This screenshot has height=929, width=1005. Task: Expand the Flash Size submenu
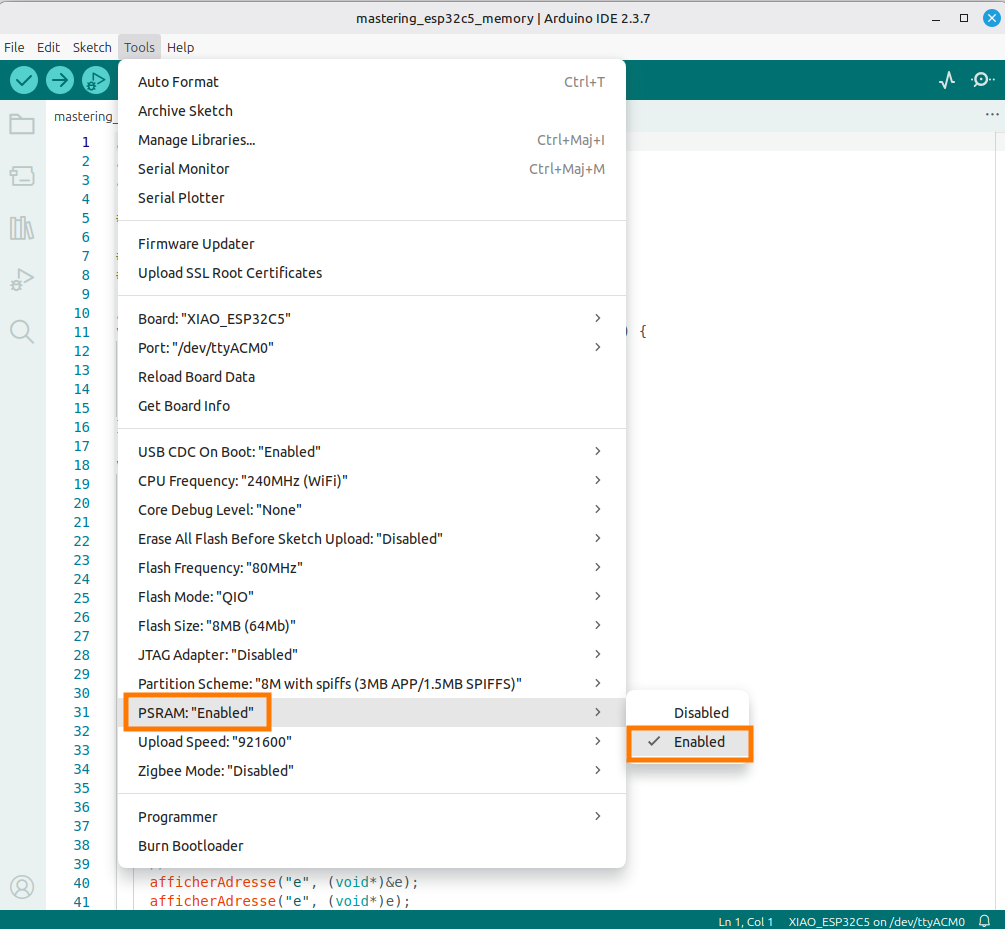click(372, 626)
